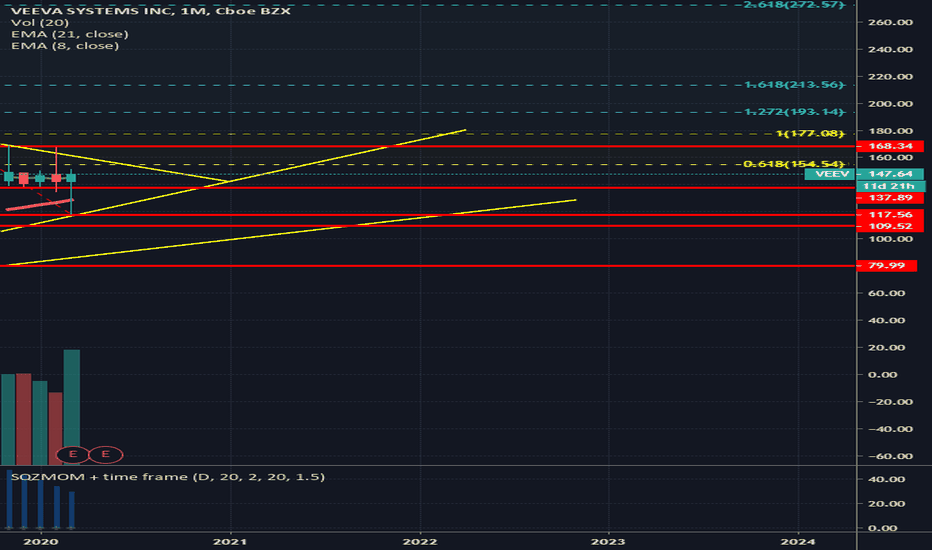
Task: Click the 168.34 red price label
Action: pos(890,146)
